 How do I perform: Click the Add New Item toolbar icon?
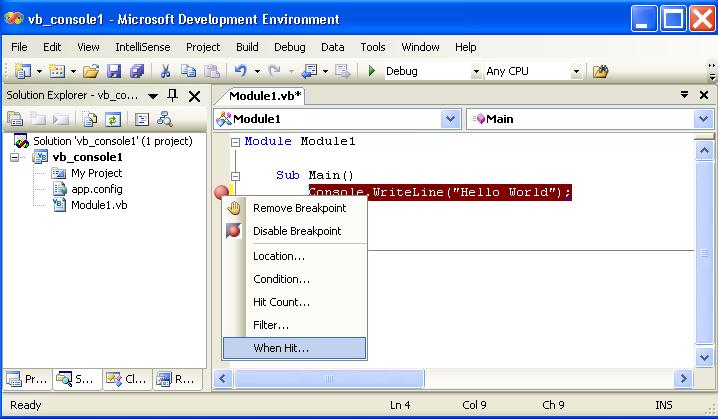pyautogui.click(x=57, y=71)
